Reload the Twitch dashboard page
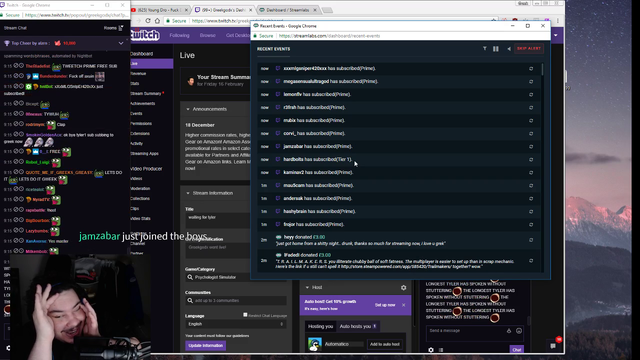 click(148, 21)
